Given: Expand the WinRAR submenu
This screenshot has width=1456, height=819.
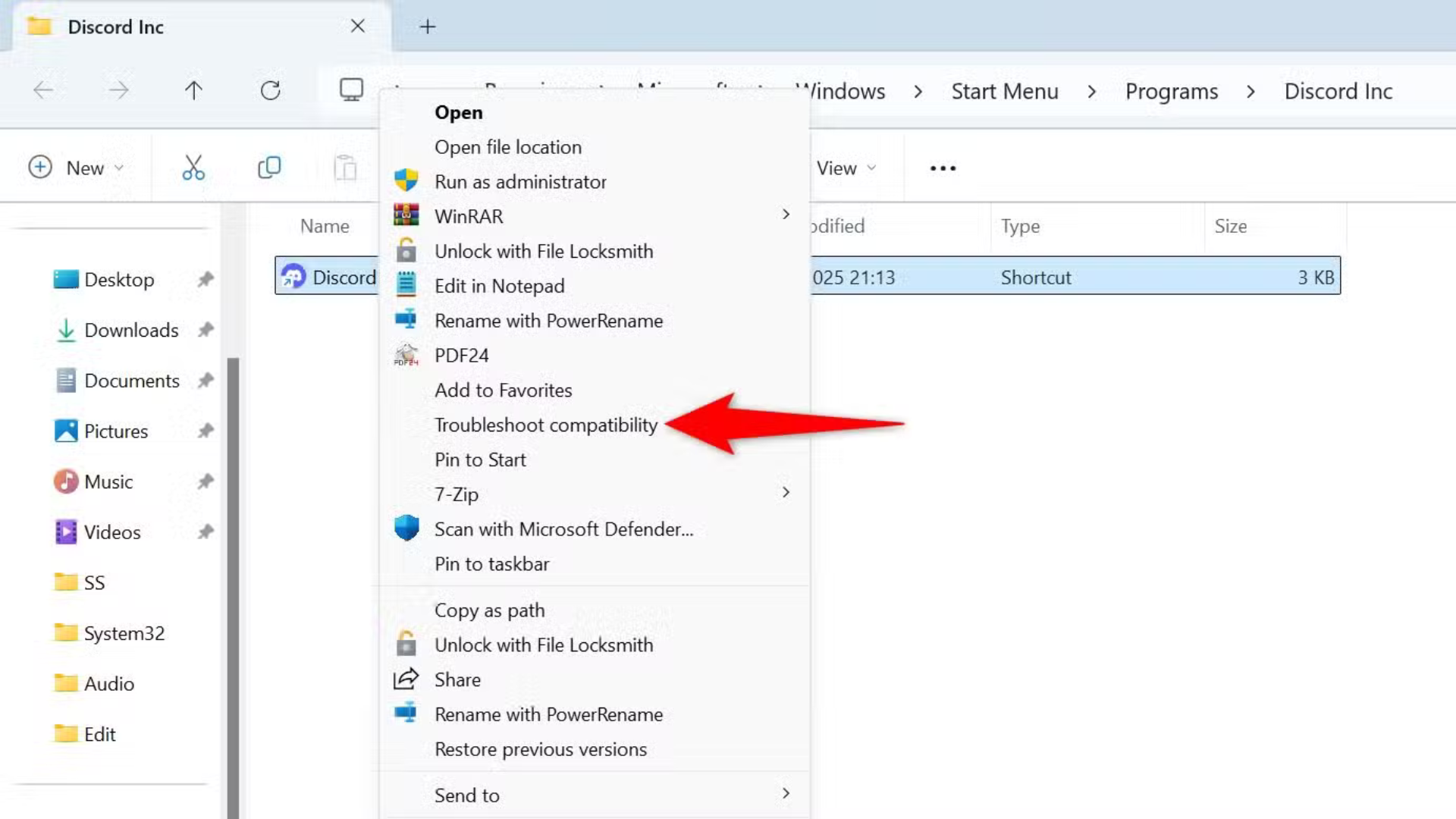Looking at the screenshot, I should coord(786,215).
